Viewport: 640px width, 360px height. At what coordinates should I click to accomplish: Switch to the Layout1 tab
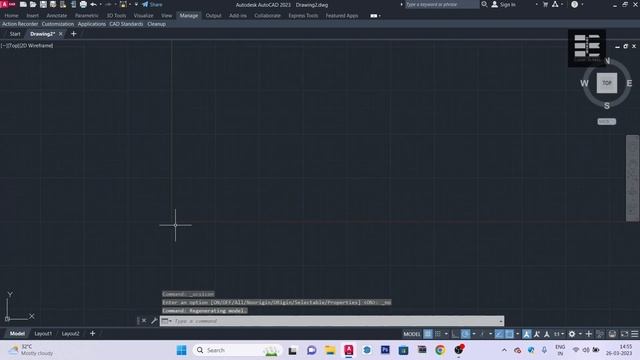click(x=43, y=333)
